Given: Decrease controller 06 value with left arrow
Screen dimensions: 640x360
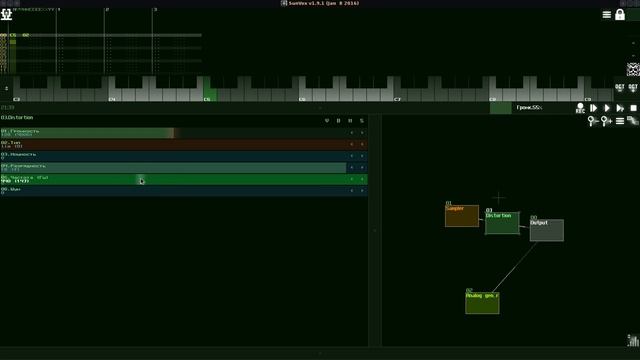Looking at the screenshot, I should coord(352,191).
